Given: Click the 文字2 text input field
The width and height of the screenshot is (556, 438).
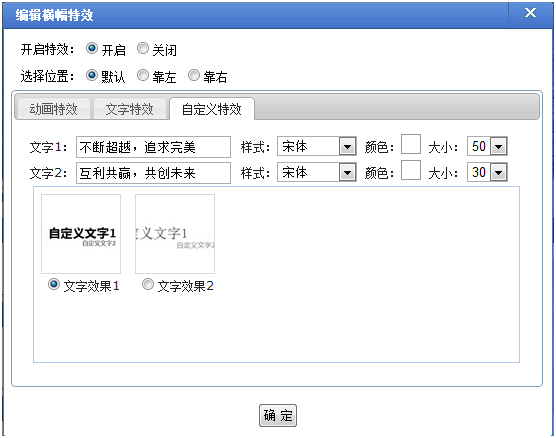Looking at the screenshot, I should click(153, 173).
